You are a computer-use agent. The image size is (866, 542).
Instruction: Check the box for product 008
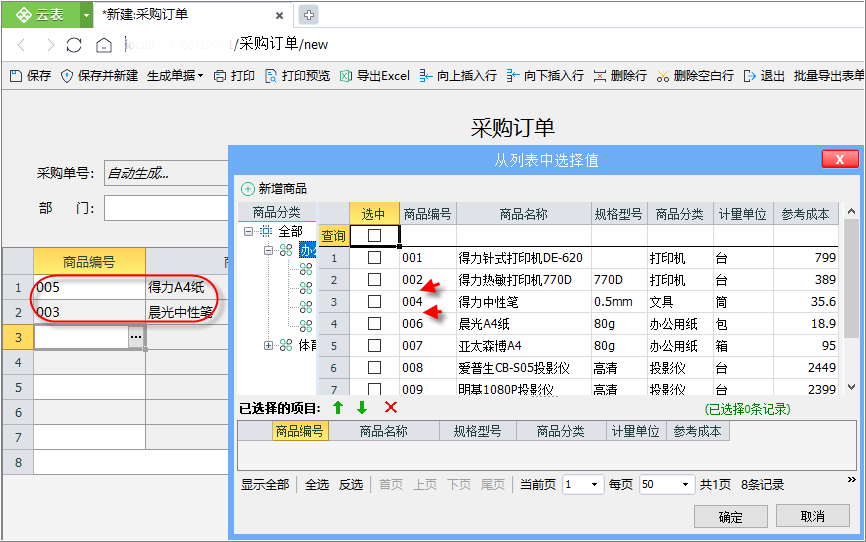pyautogui.click(x=374, y=367)
